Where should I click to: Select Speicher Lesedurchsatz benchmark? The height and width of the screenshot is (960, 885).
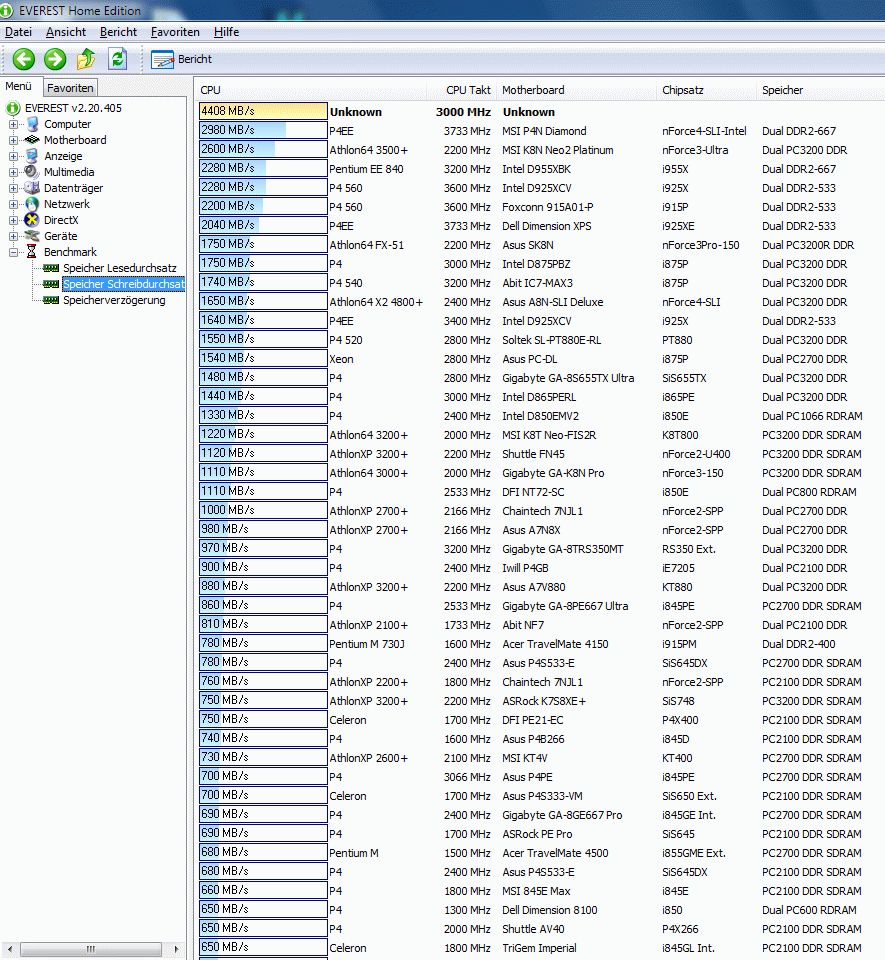click(x=119, y=268)
